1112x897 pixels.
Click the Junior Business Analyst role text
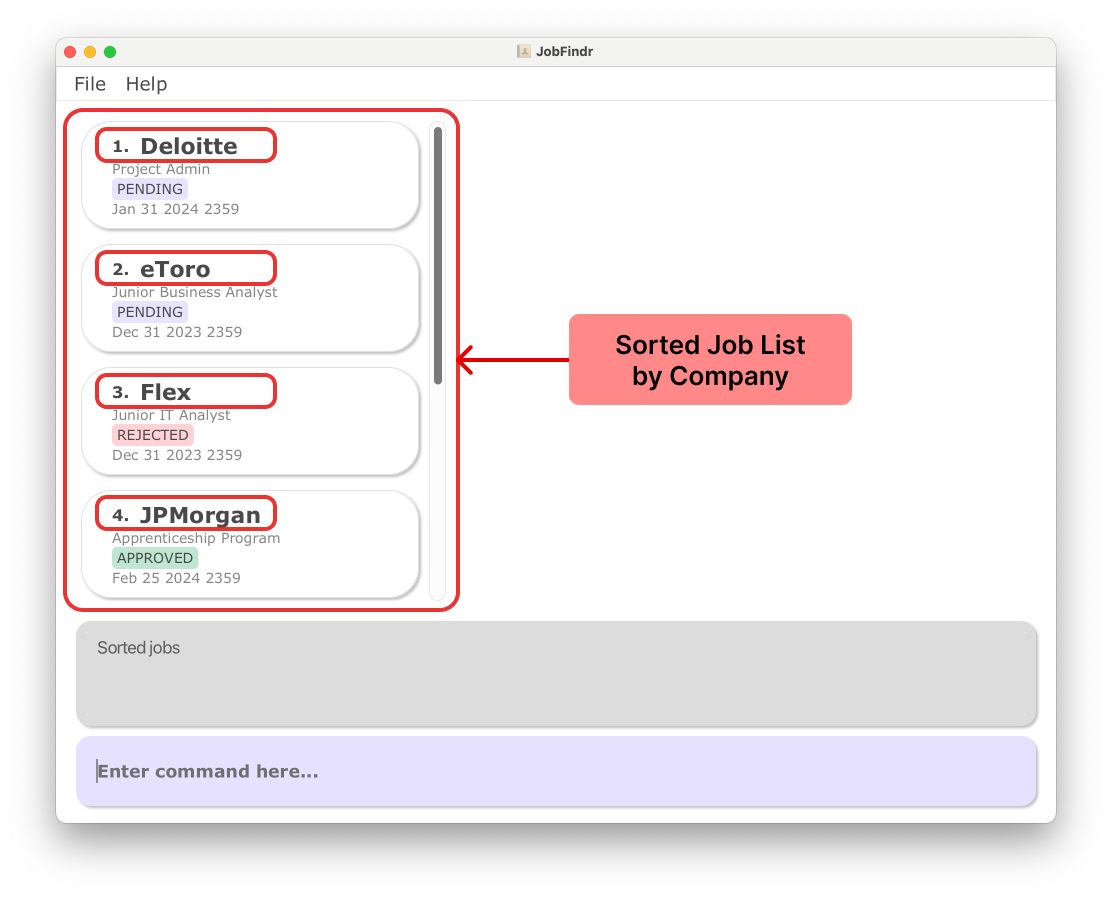[x=194, y=292]
